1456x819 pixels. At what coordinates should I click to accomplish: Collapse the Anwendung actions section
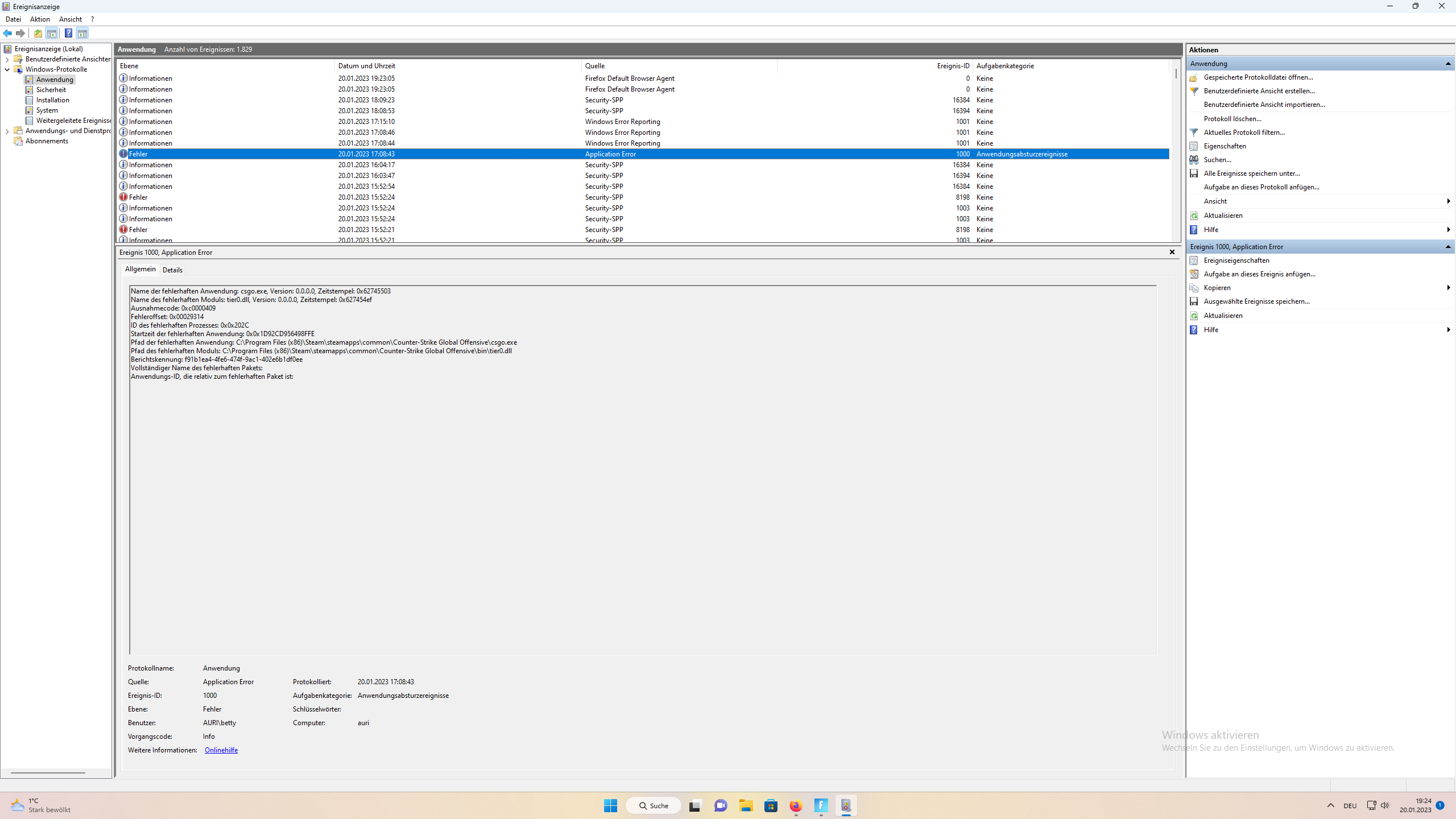point(1447,64)
